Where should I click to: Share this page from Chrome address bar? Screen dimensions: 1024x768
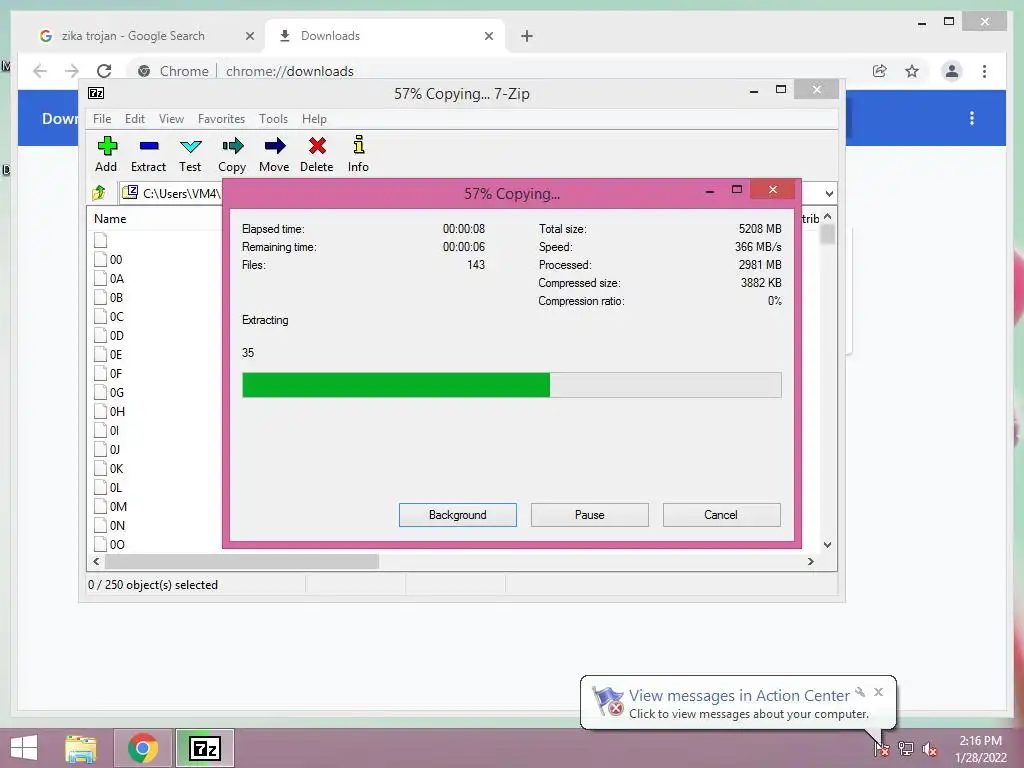(880, 71)
